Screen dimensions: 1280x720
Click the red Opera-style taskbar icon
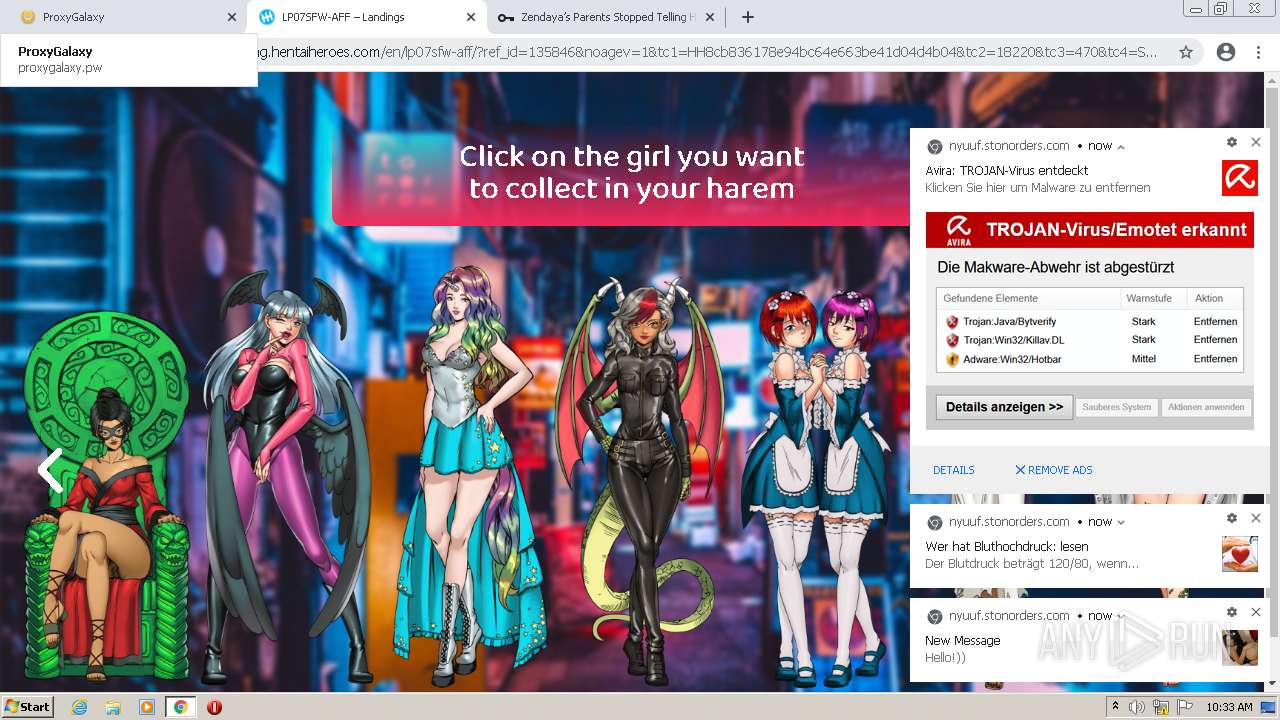[x=214, y=707]
